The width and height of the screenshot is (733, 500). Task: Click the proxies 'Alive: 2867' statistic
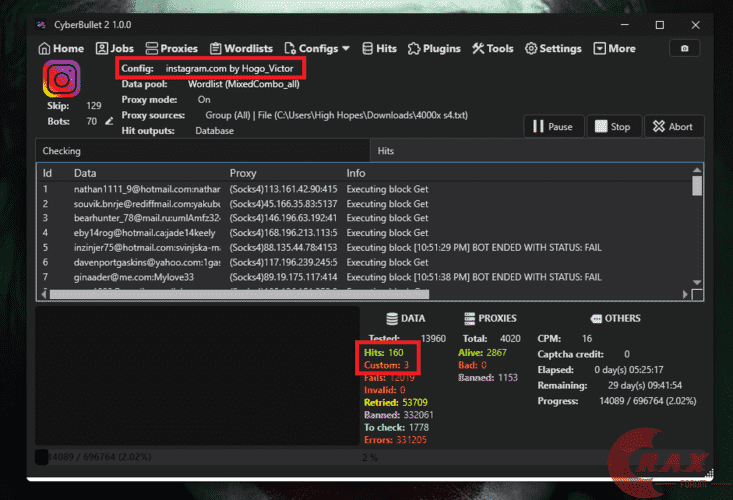tap(482, 353)
